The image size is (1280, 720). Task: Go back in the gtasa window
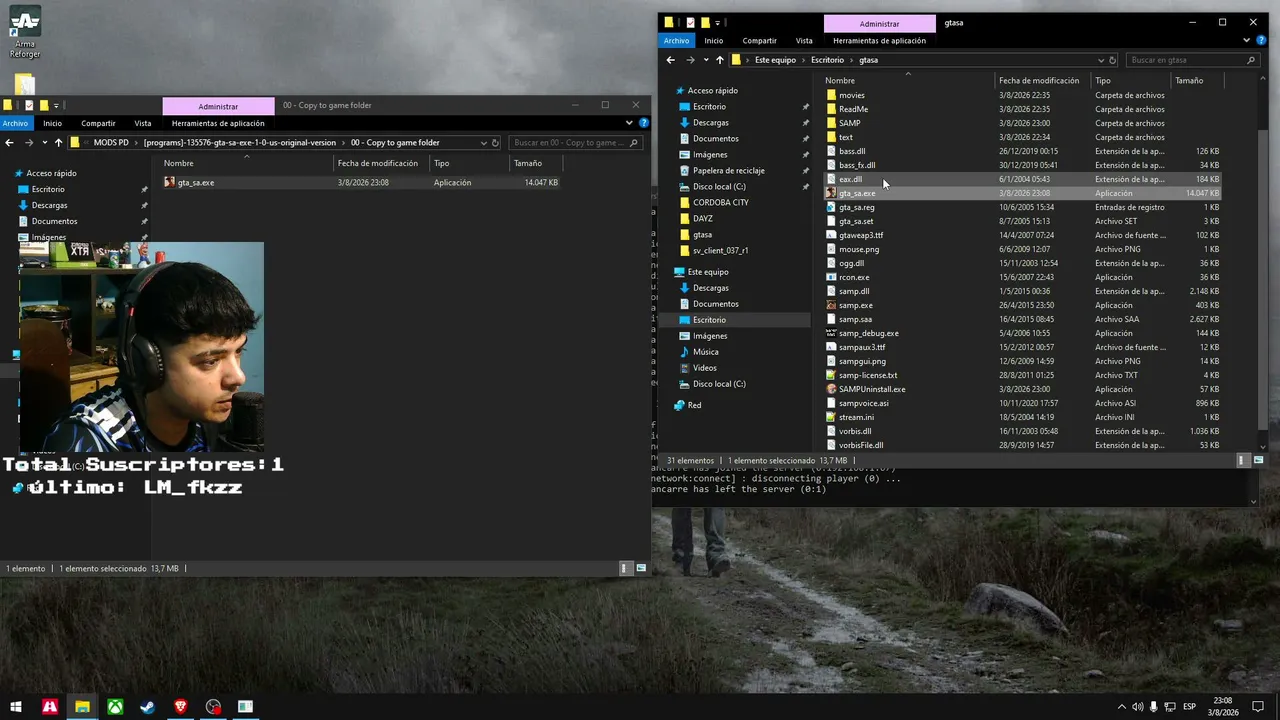point(671,60)
